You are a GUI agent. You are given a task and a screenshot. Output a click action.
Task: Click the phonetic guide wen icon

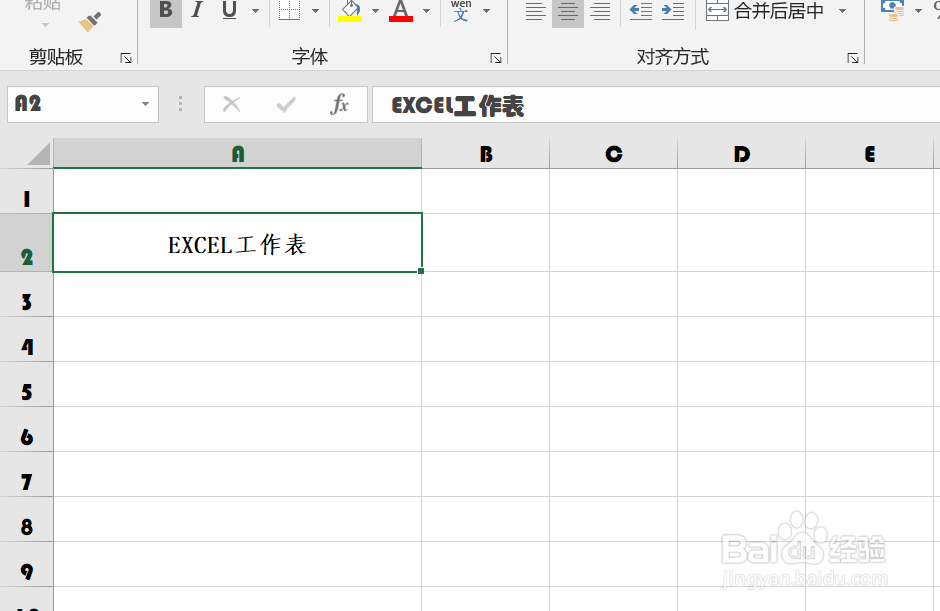pyautogui.click(x=461, y=11)
